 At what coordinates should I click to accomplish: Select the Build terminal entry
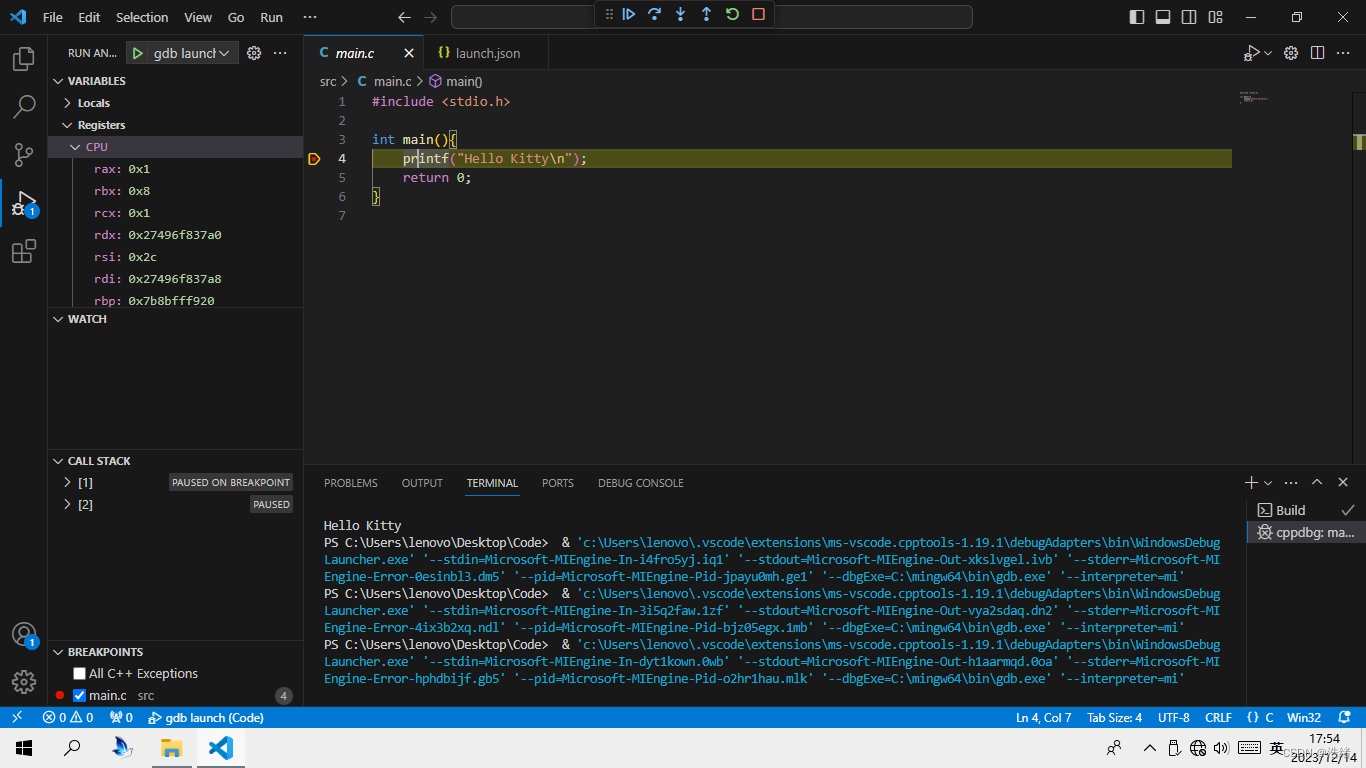coord(1290,510)
